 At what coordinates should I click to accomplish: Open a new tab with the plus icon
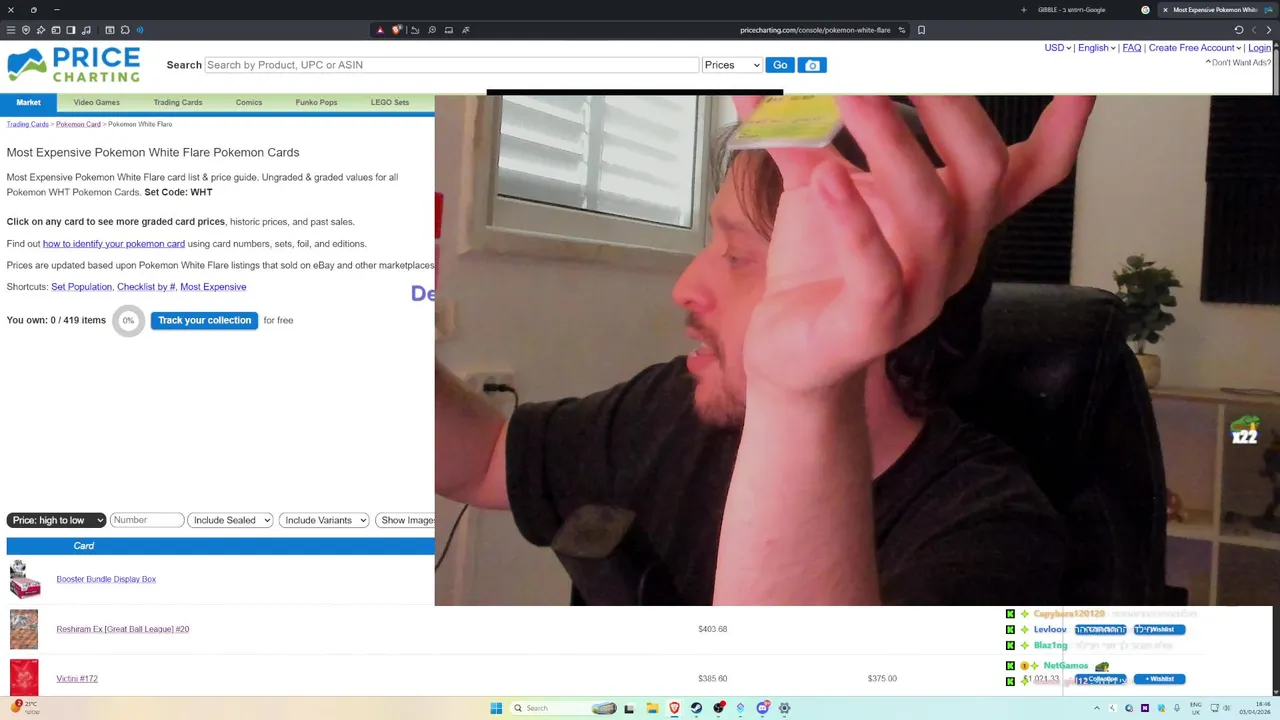(1023, 10)
